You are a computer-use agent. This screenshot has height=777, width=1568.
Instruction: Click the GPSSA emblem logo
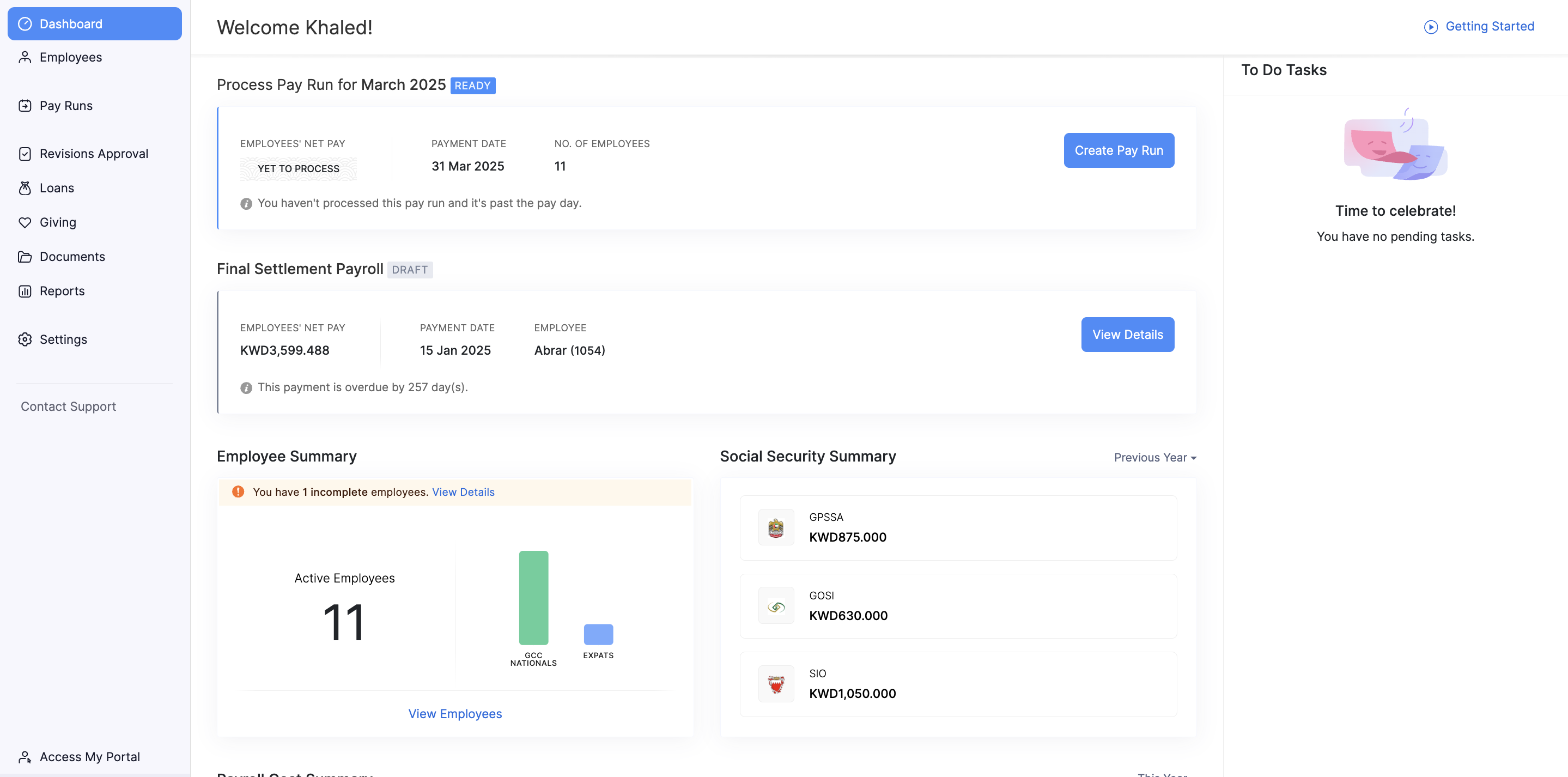point(775,528)
